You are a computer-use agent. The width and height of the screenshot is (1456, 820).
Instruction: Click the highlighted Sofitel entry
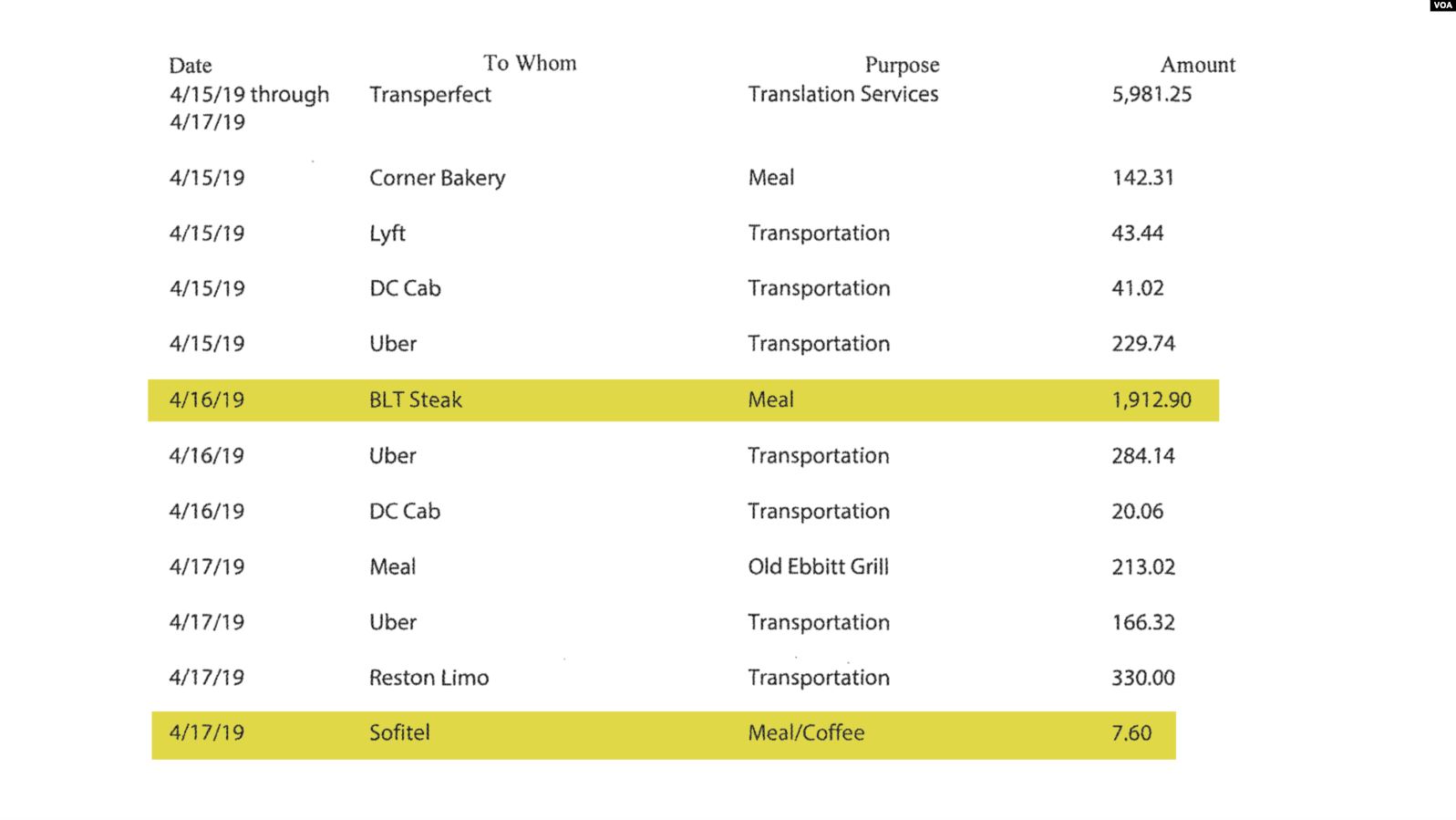pos(399,732)
